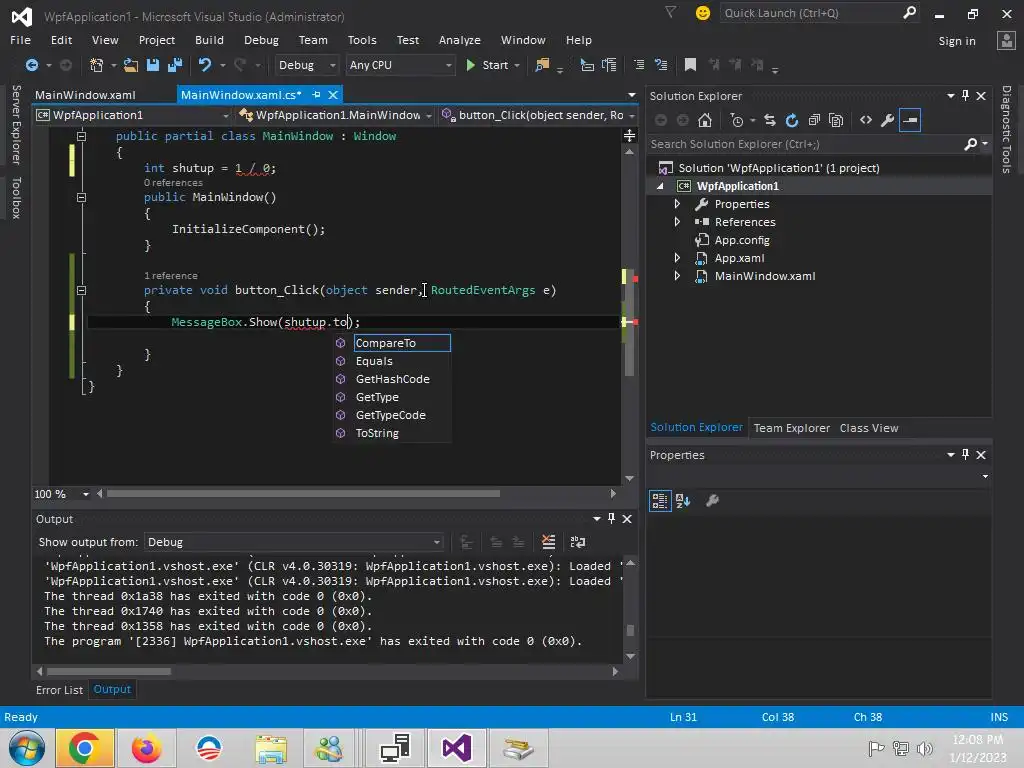Image resolution: width=1024 pixels, height=768 pixels.
Task: Open the 100 % zoom level dropdown
Action: point(61,494)
